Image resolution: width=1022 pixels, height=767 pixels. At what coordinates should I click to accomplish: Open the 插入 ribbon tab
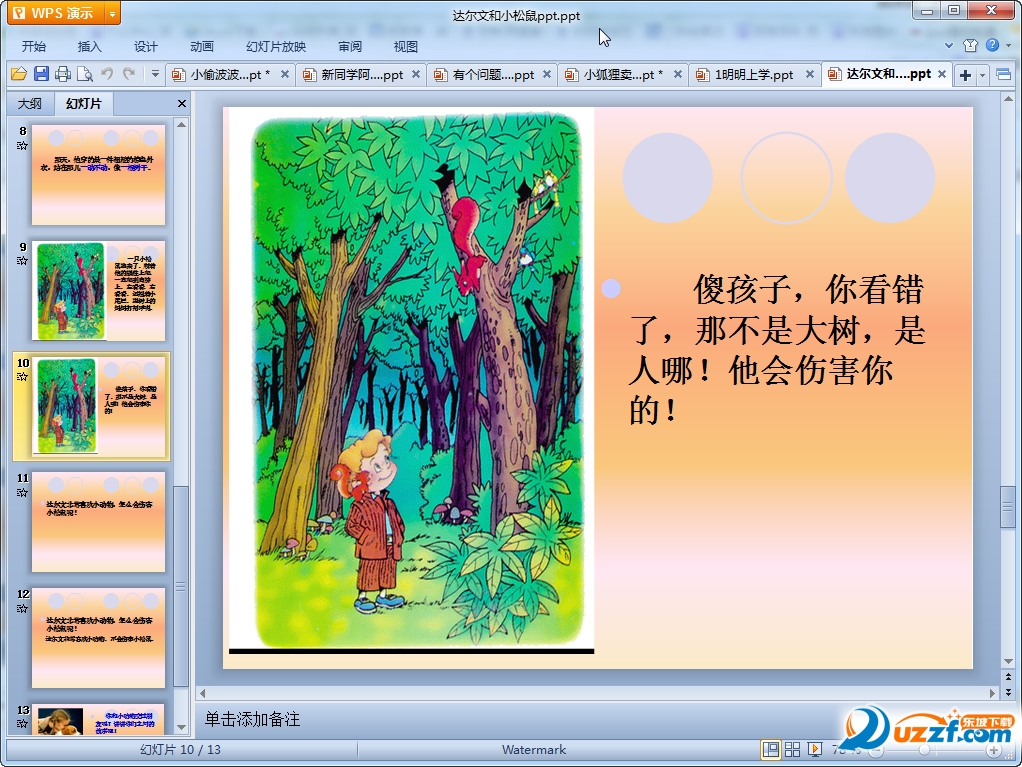[x=89, y=46]
